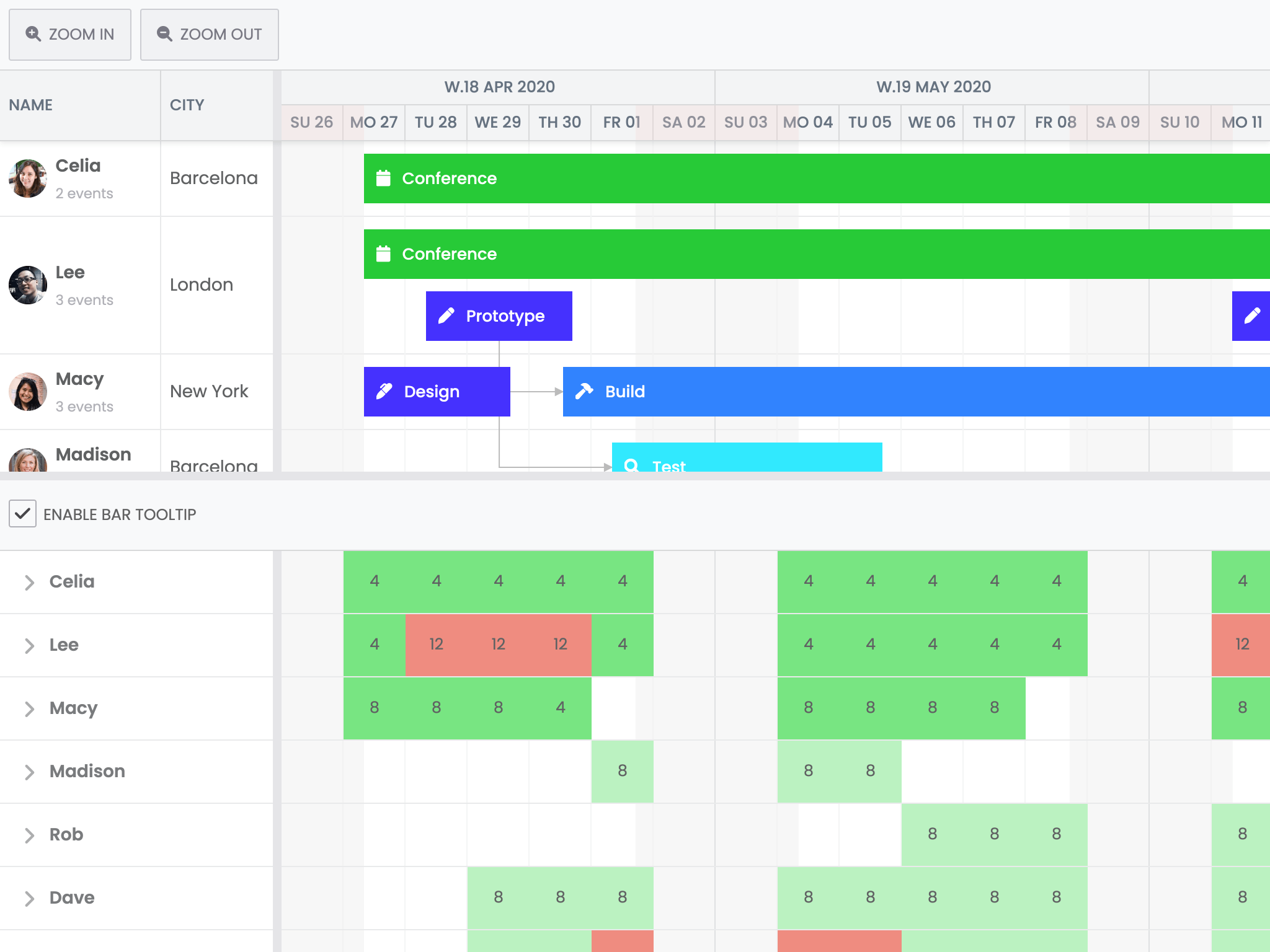Click the Zoom In button
Viewport: 1270px width, 952px height.
pos(69,34)
